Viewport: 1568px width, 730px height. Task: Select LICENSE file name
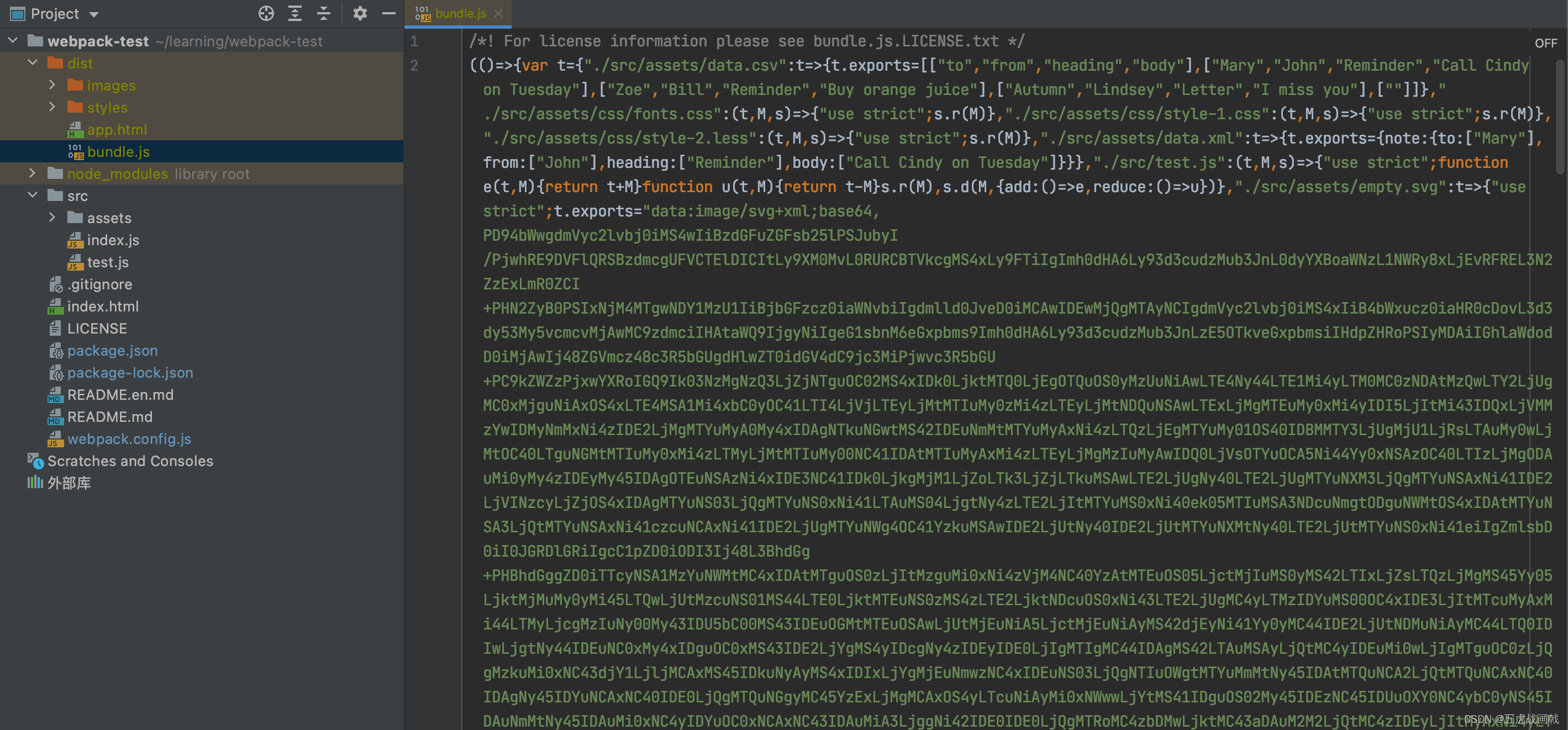click(x=97, y=328)
